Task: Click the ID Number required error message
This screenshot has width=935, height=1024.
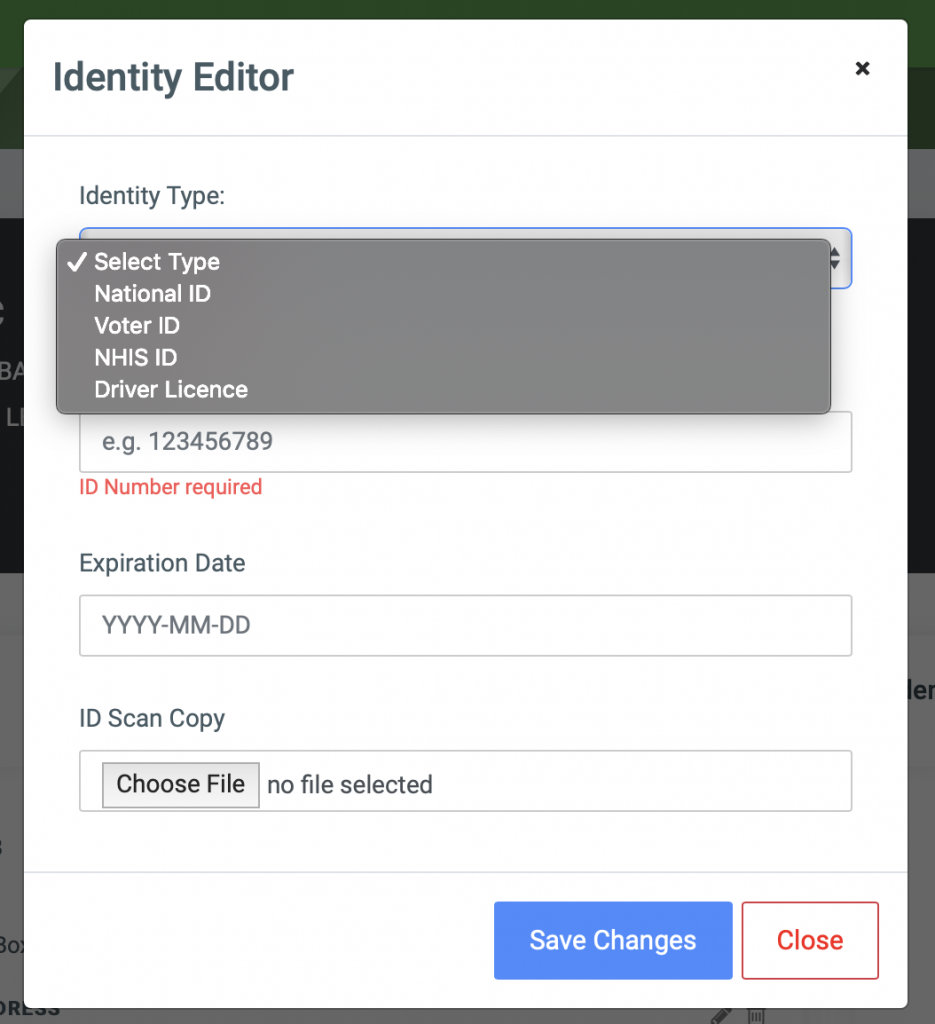Action: [x=170, y=487]
